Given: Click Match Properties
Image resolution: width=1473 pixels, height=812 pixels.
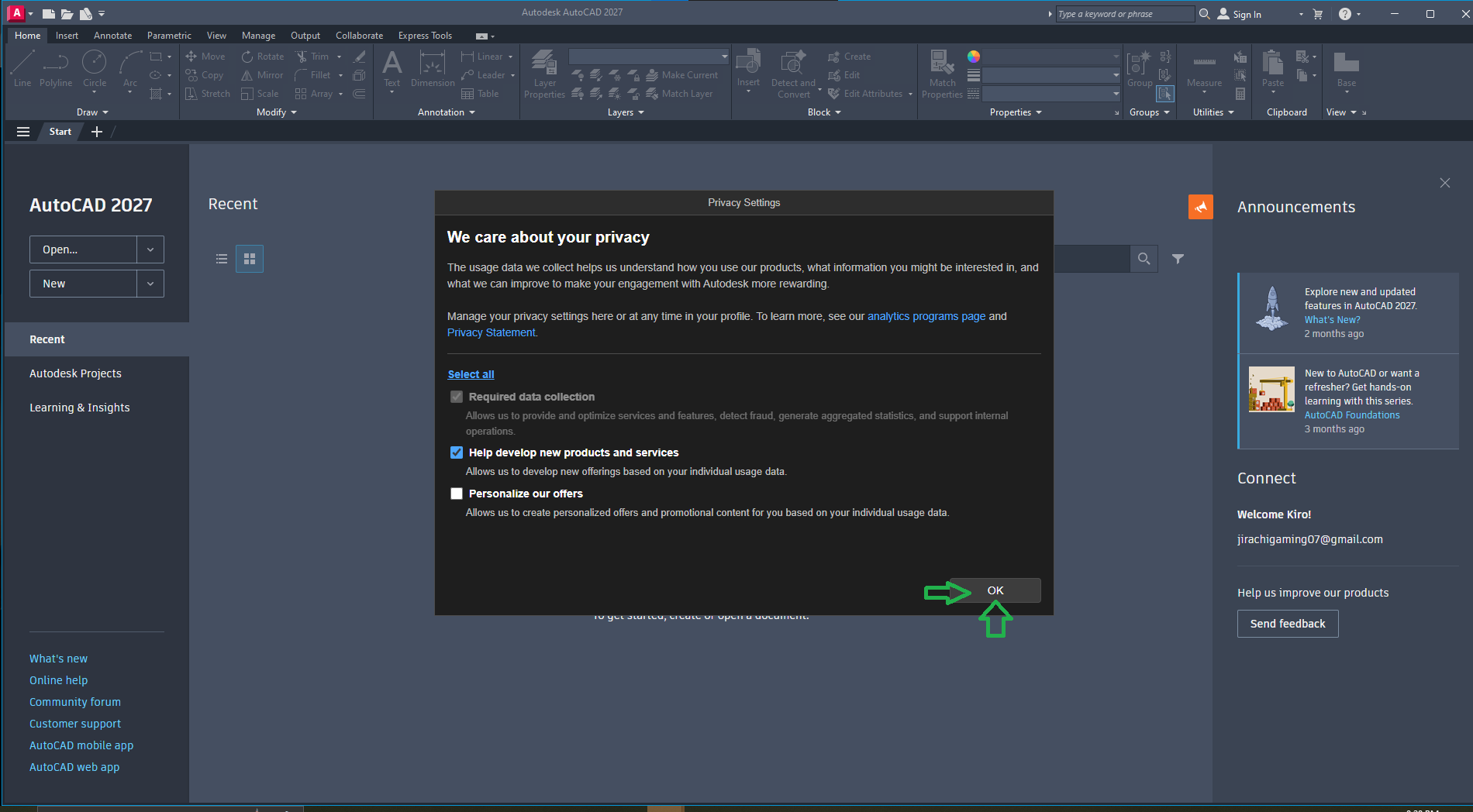Looking at the screenshot, I should 942,74.
